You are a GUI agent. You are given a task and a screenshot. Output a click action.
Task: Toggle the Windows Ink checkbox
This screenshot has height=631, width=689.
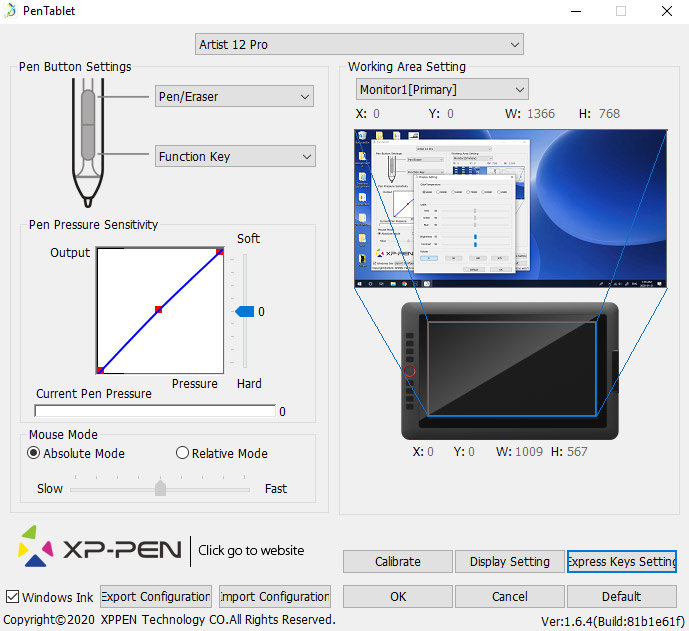tap(12, 597)
